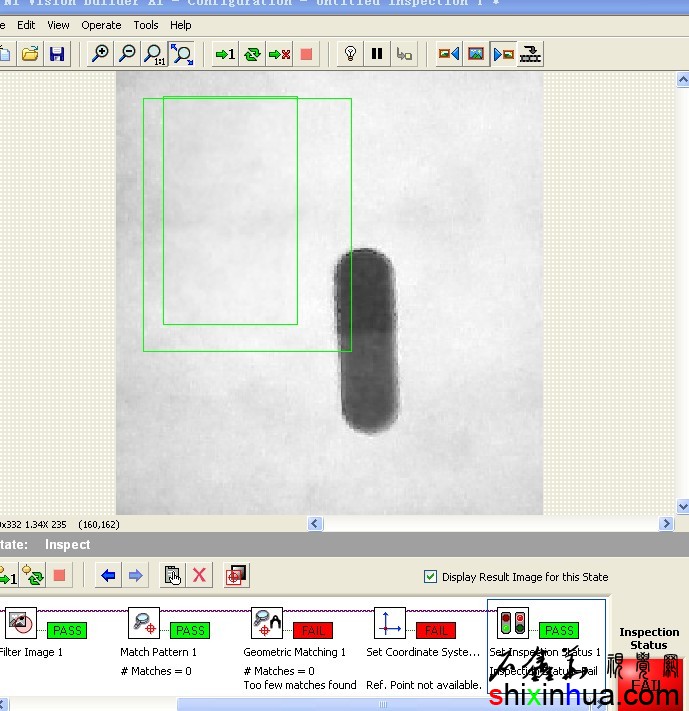Screen dimensions: 689x711
Task: Click the Save floppy disk icon
Action: [x=57, y=54]
